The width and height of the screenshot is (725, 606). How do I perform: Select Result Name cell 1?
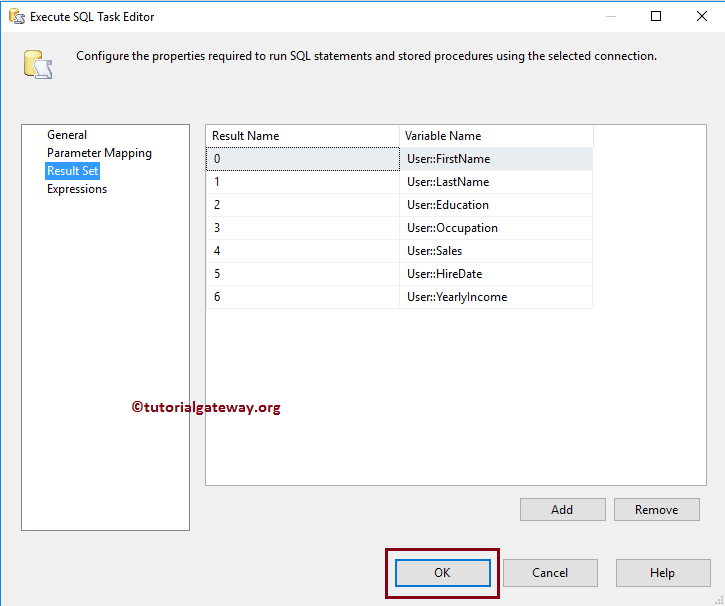pyautogui.click(x=303, y=182)
